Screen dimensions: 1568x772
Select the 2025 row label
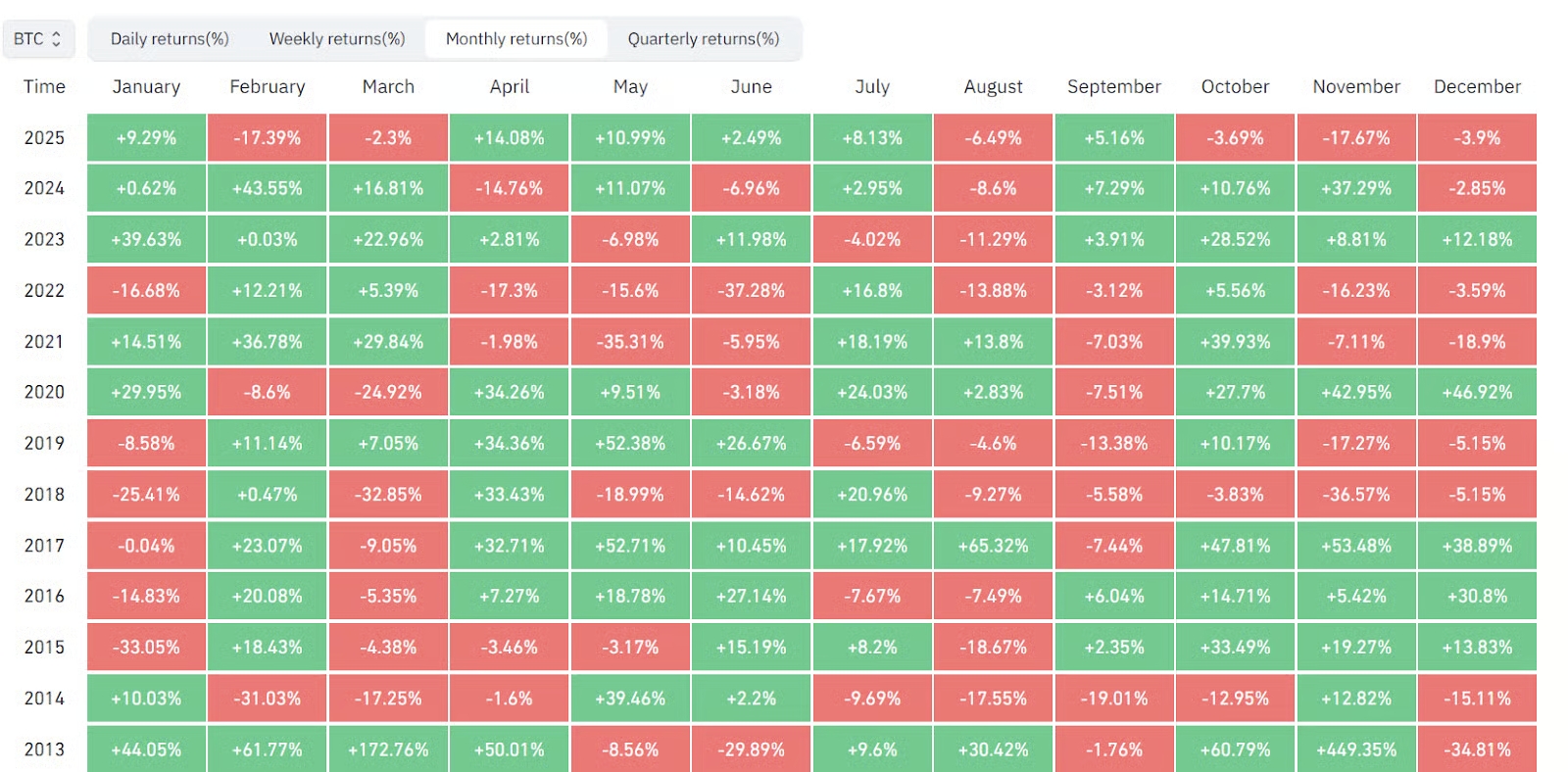(44, 138)
